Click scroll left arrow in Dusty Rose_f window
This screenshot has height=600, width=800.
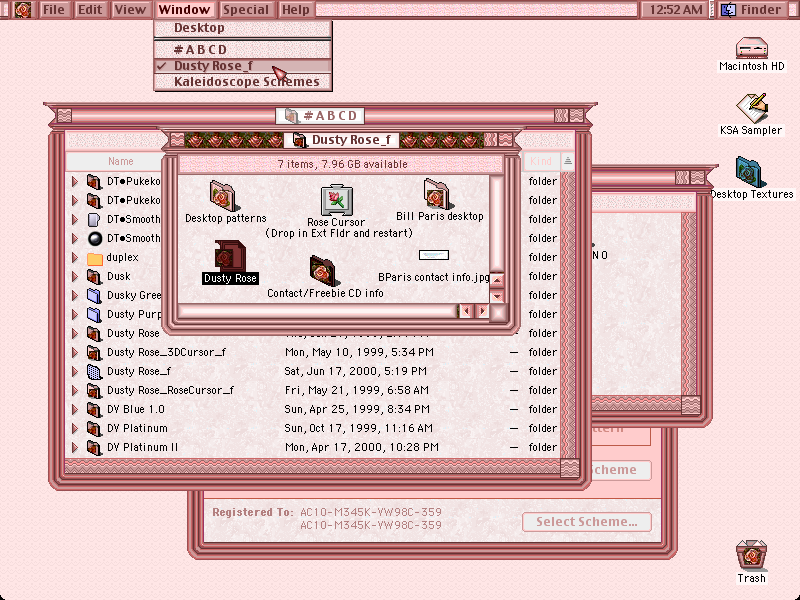tap(466, 311)
